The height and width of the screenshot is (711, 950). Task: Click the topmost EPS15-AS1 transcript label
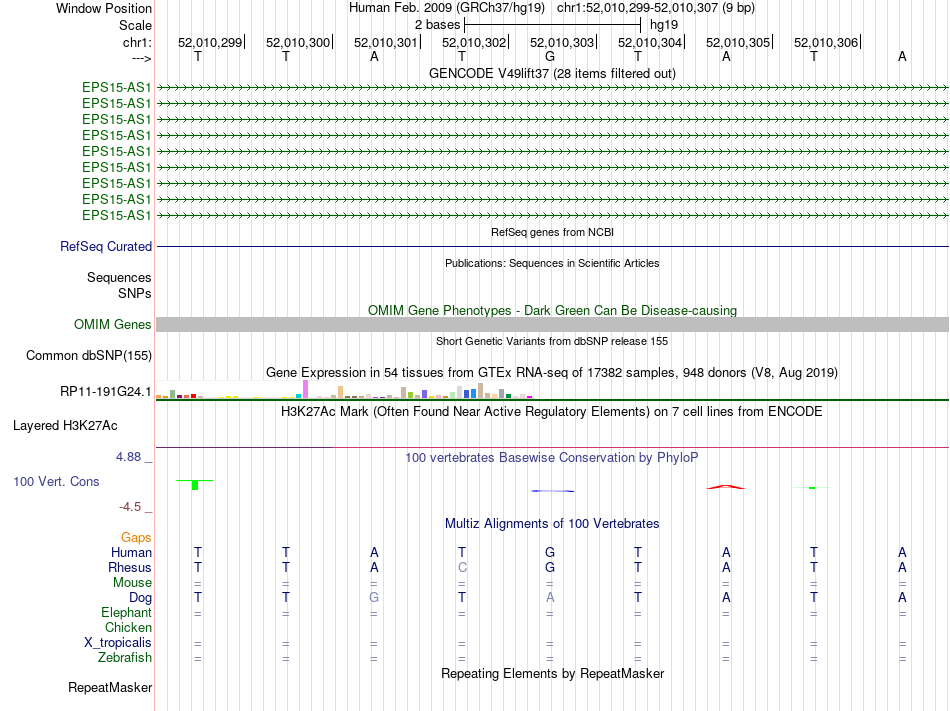[116, 87]
